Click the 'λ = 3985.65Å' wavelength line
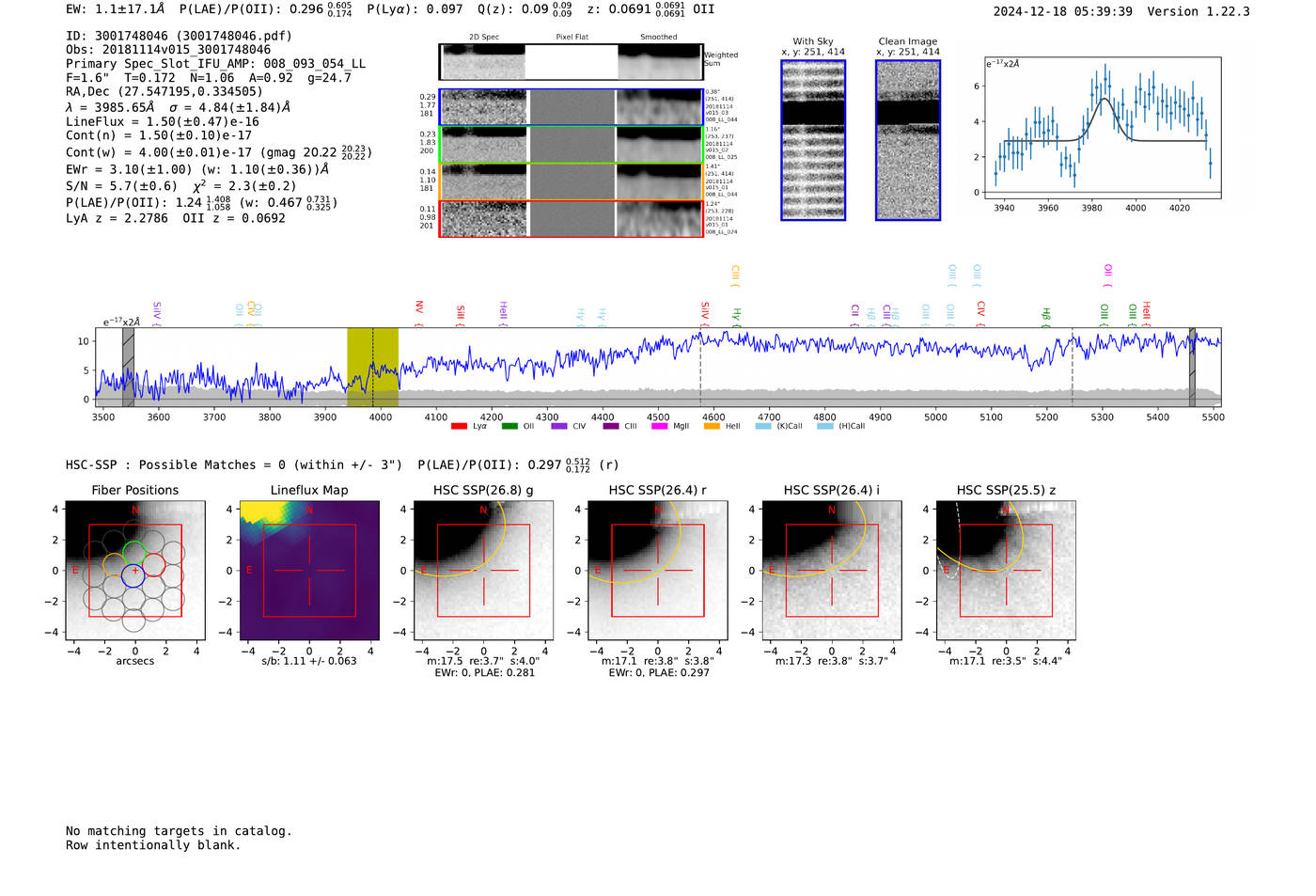The image size is (1316, 896). [x=110, y=107]
